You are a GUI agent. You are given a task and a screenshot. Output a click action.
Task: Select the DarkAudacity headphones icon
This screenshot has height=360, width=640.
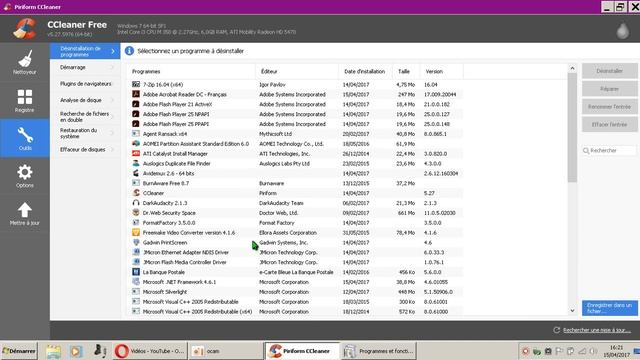point(136,203)
